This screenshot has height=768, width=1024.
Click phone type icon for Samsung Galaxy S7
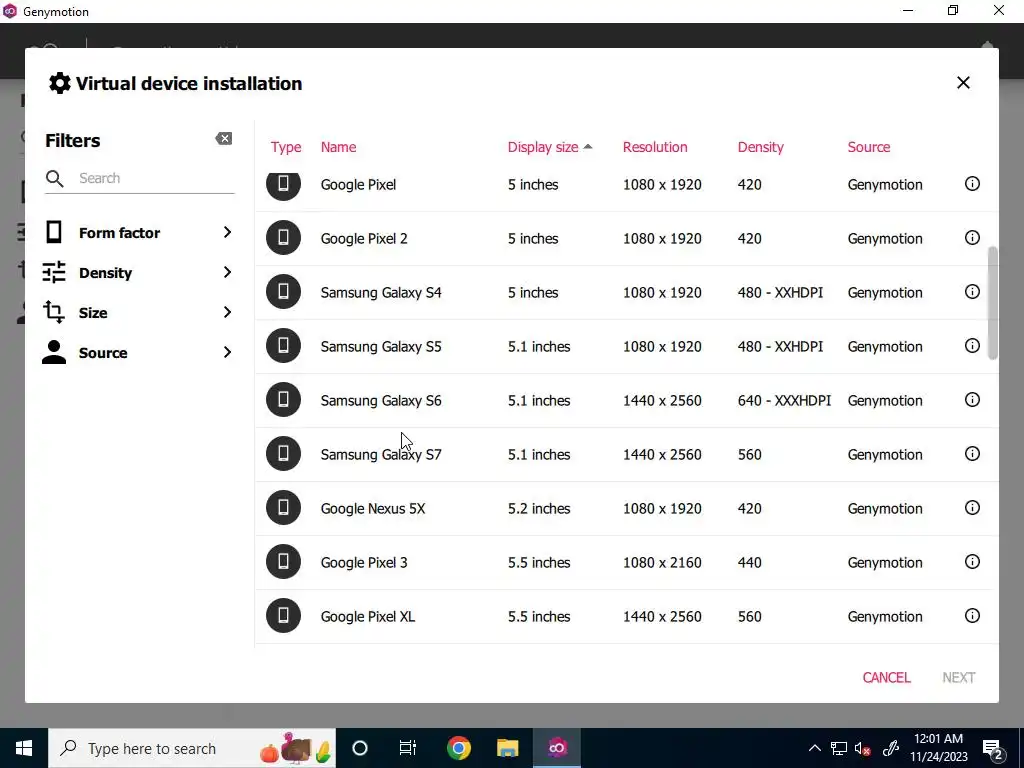(x=283, y=454)
